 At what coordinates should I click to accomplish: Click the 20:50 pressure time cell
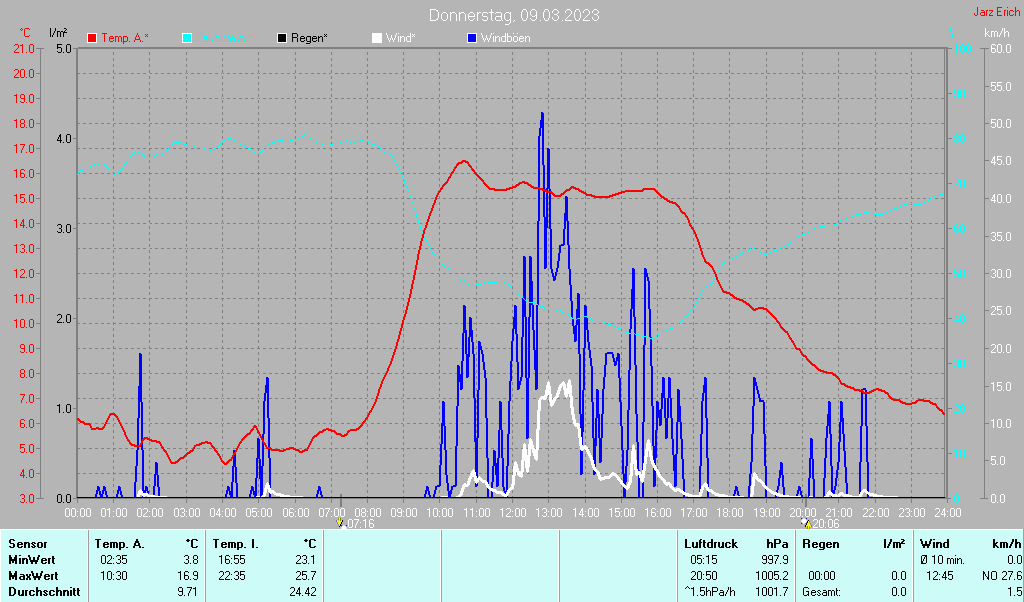[704, 577]
